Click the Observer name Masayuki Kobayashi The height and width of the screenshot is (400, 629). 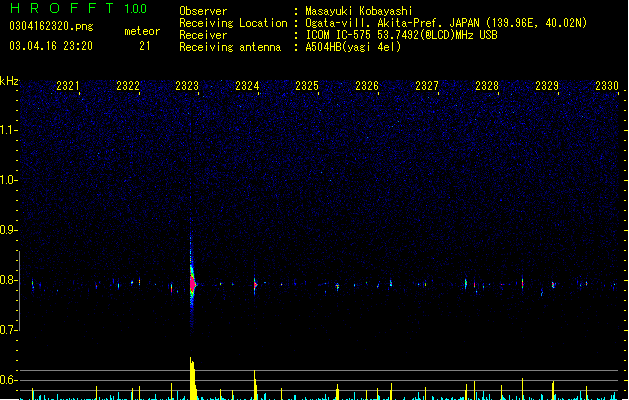coord(359,11)
